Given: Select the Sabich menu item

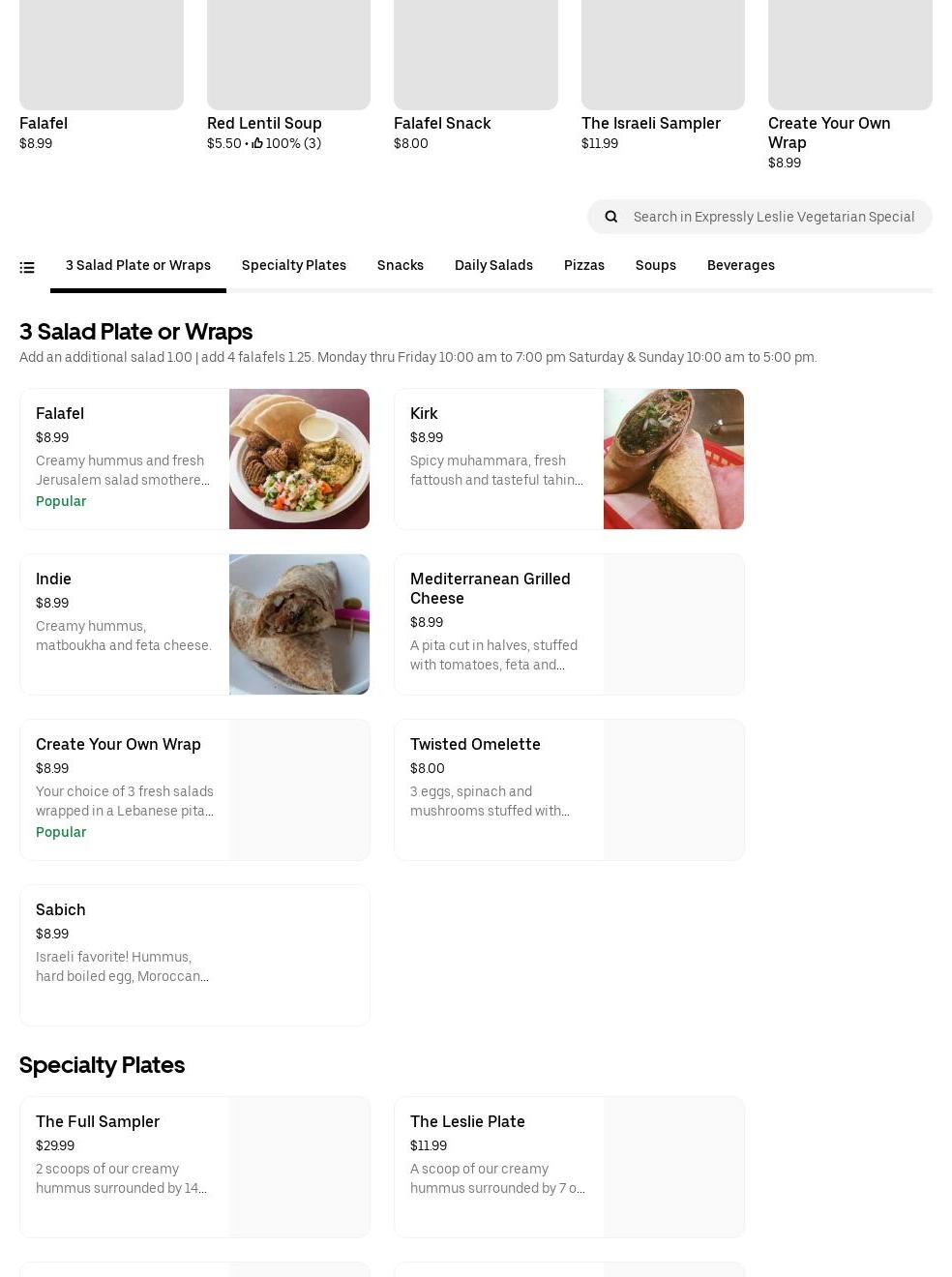Looking at the screenshot, I should click(x=61, y=909).
